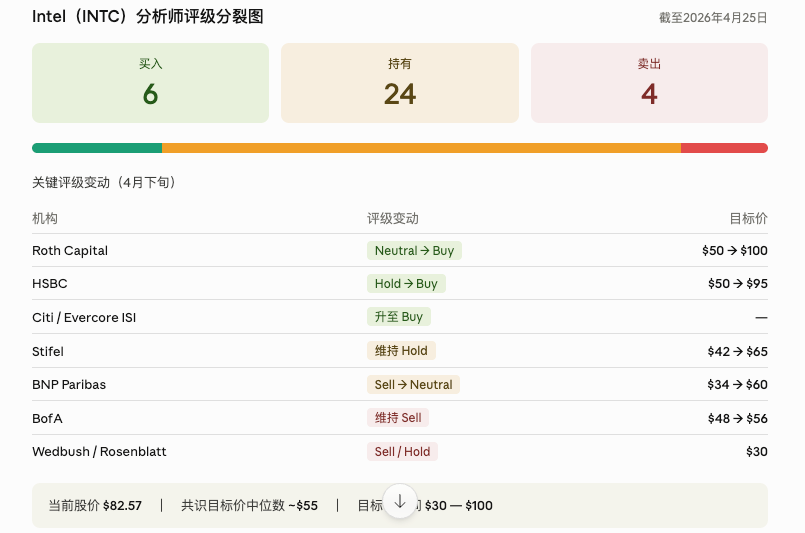
Task: Select the 买入 (Buy) count card
Action: pyautogui.click(x=150, y=83)
